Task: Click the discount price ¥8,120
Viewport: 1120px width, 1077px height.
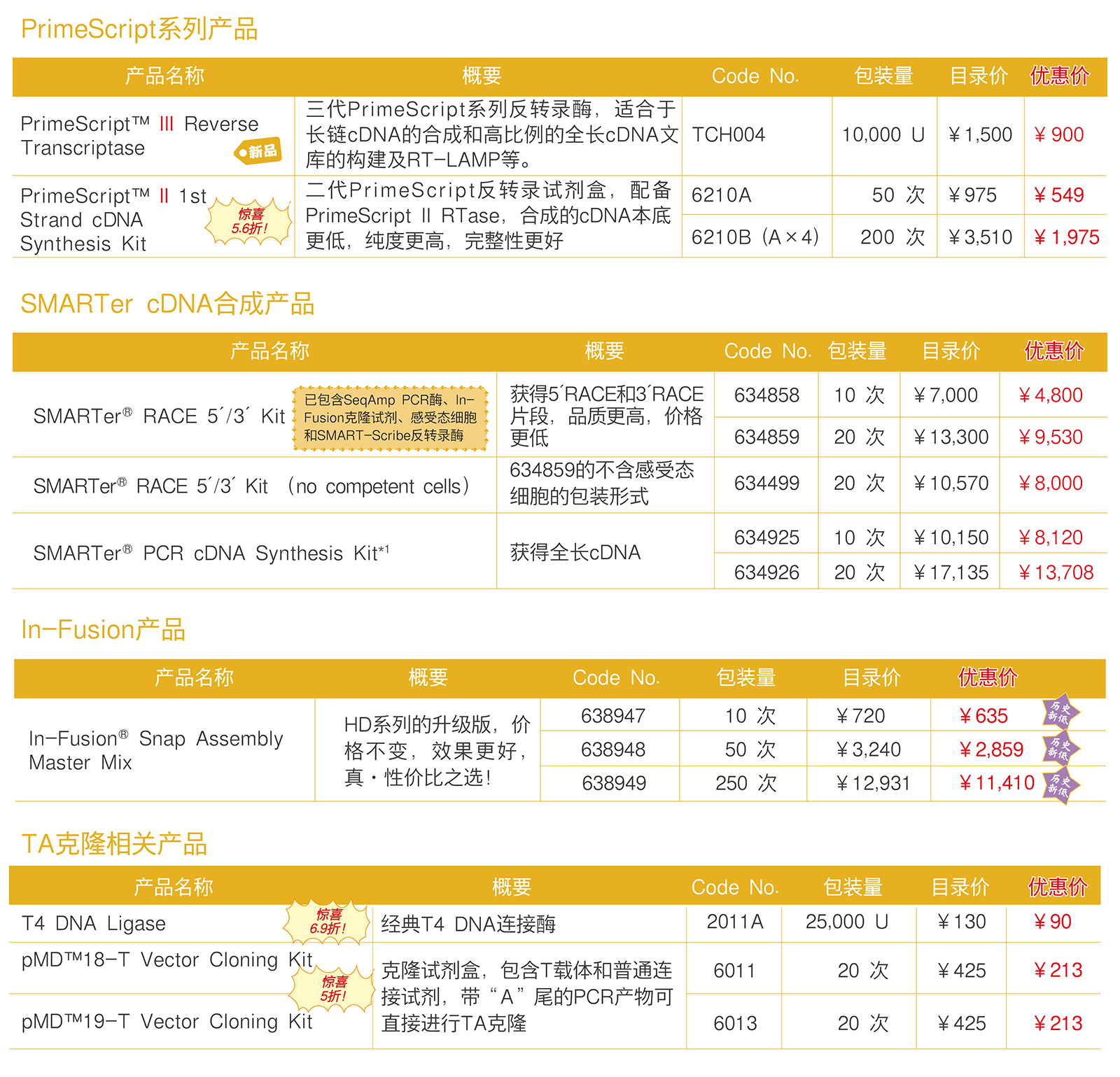Action: (x=1050, y=537)
